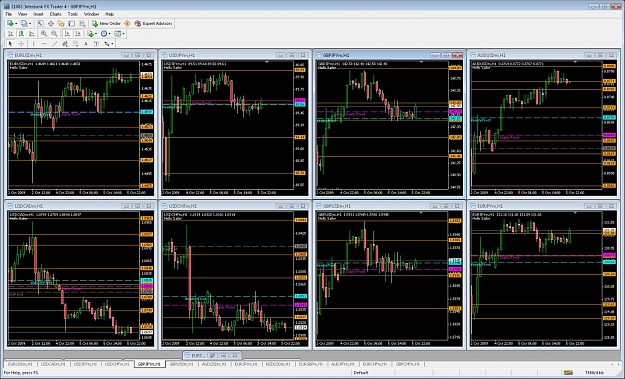The image size is (625, 379).
Task: Click the New Chart toolbar icon
Action: click(x=10, y=24)
